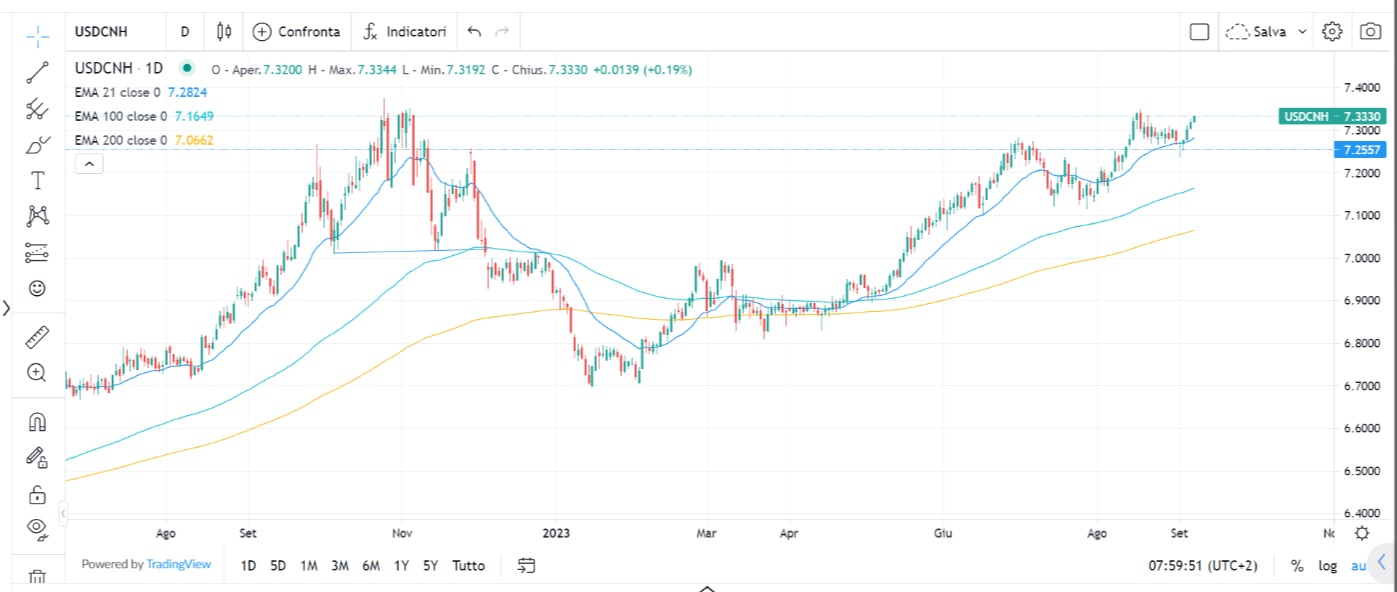Collapse the indicator legend with chevron
Viewport: 1397px width, 592px height.
click(x=89, y=164)
